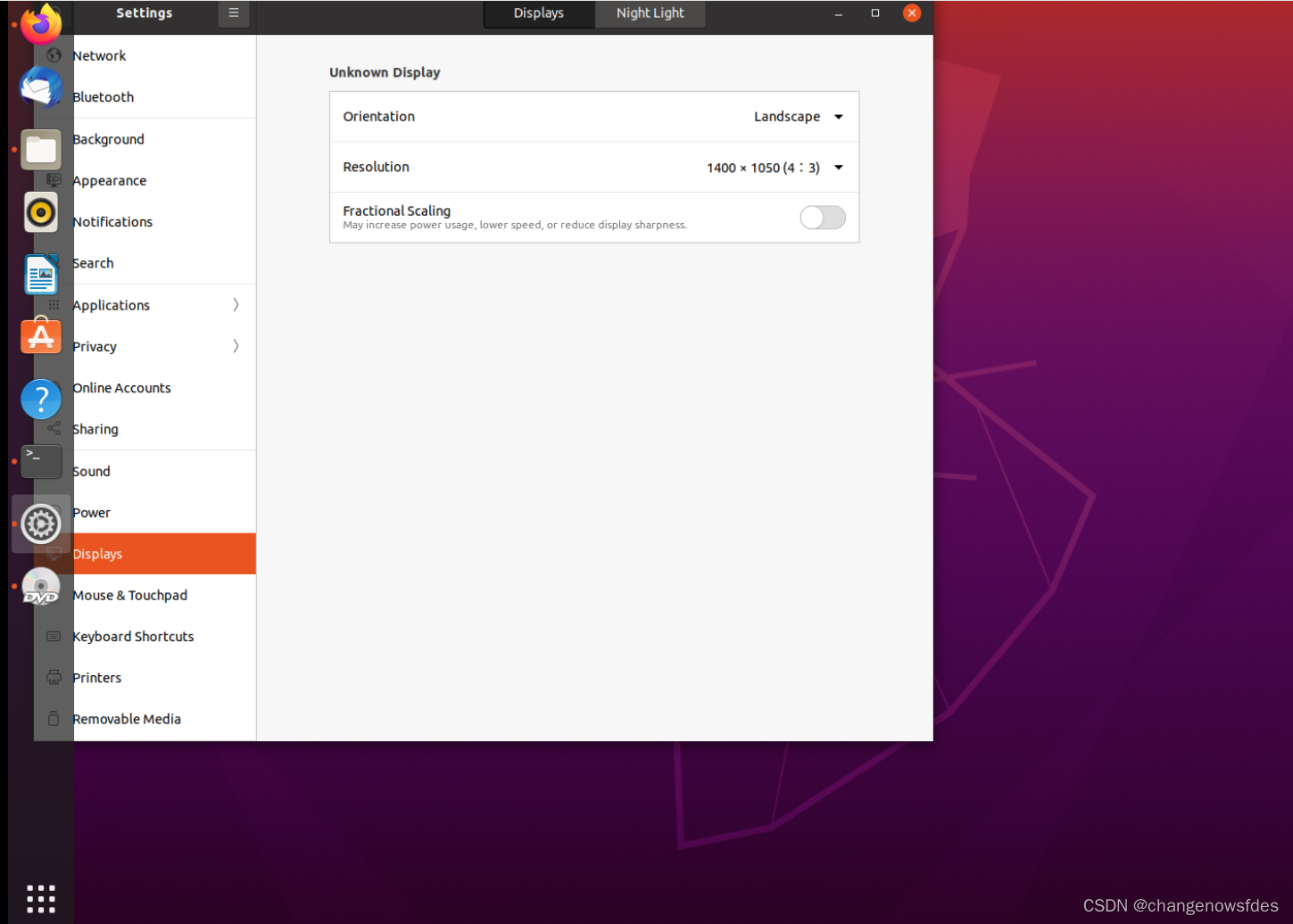The image size is (1293, 924).
Task: Open Thunderbird Mail from the dock
Action: (41, 87)
